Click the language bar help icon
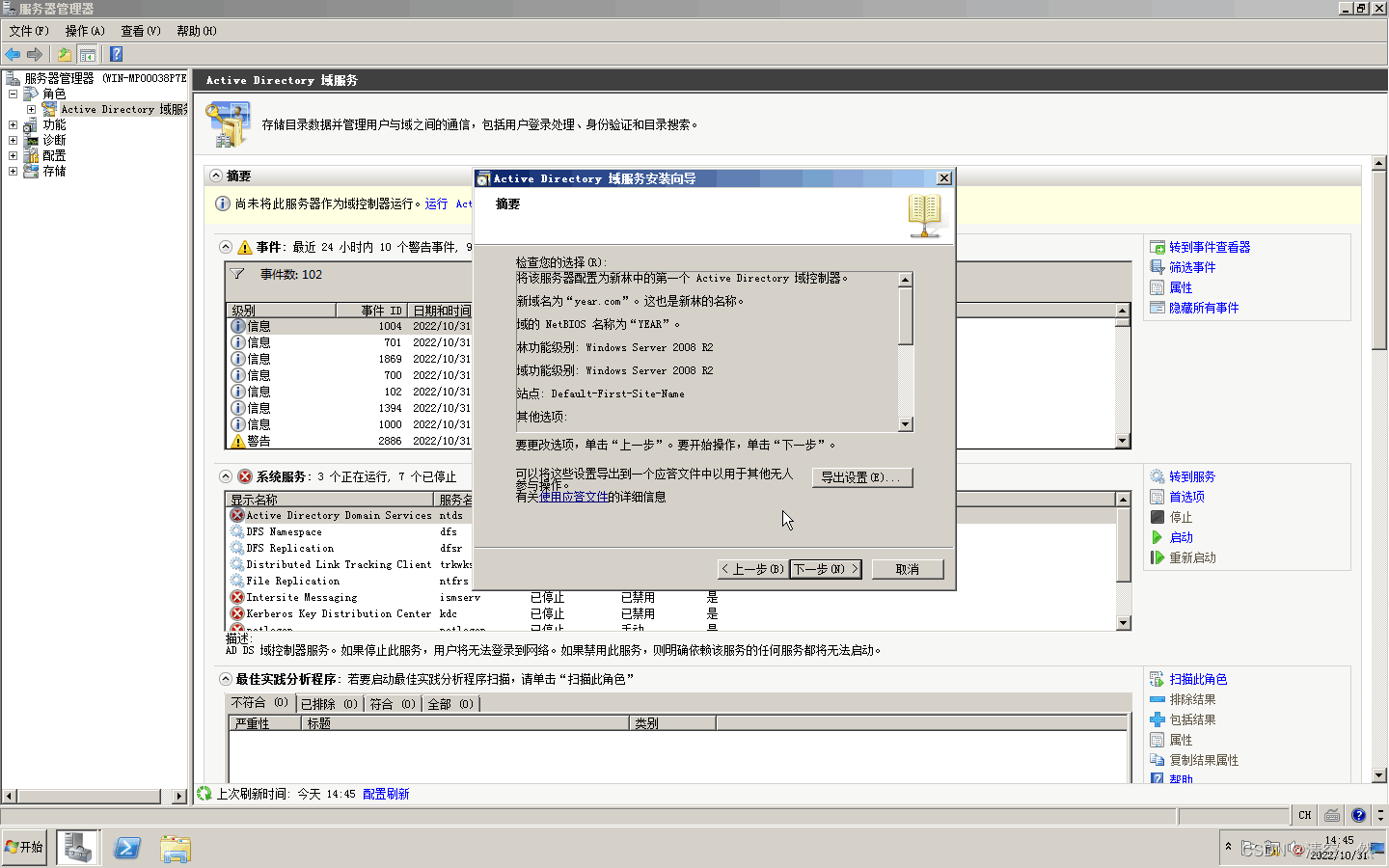1389x868 pixels. point(1358,815)
